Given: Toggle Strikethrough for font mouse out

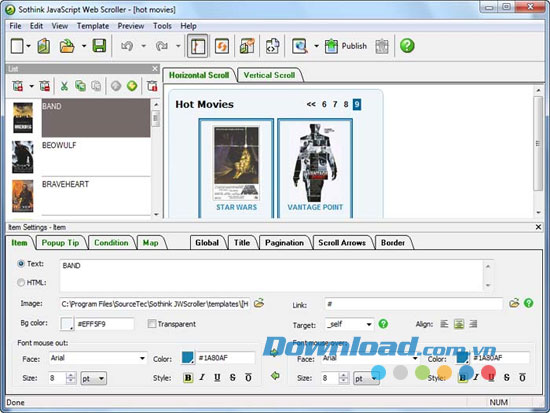Looking at the screenshot, I should 233,378.
